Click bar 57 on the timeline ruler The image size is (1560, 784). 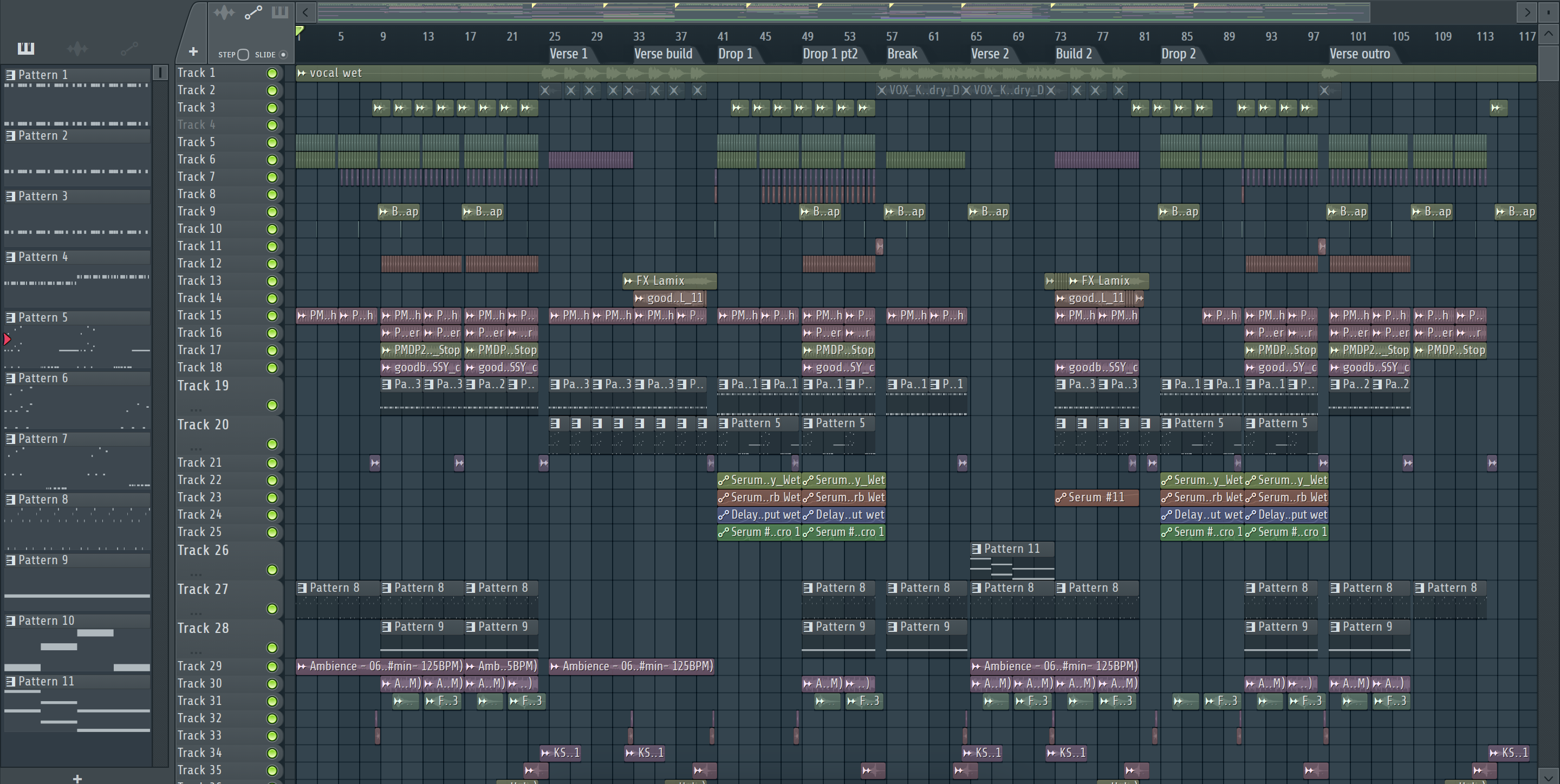point(892,36)
